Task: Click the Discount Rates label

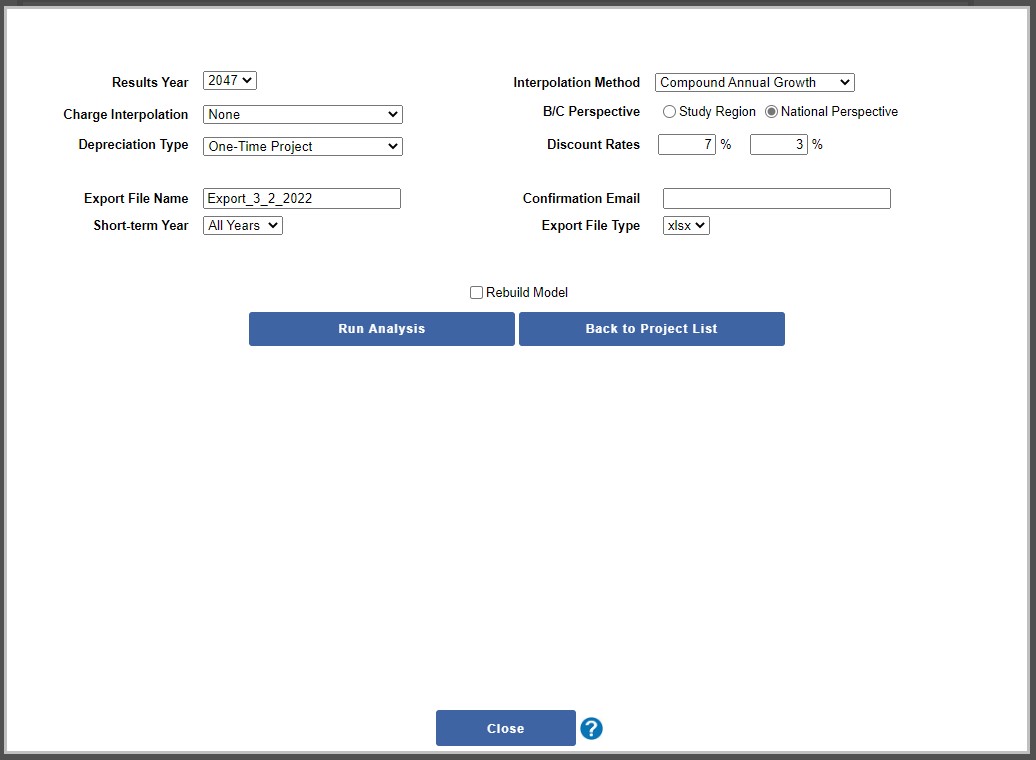Action: [x=593, y=145]
